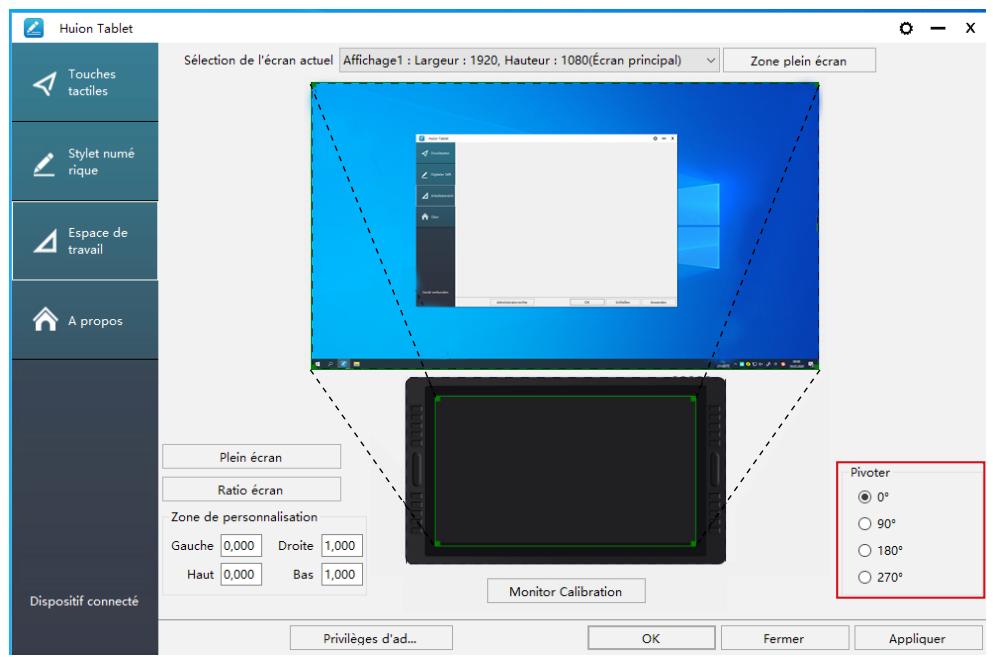The height and width of the screenshot is (657, 993).
Task: Click the Fermer button
Action: 784,638
